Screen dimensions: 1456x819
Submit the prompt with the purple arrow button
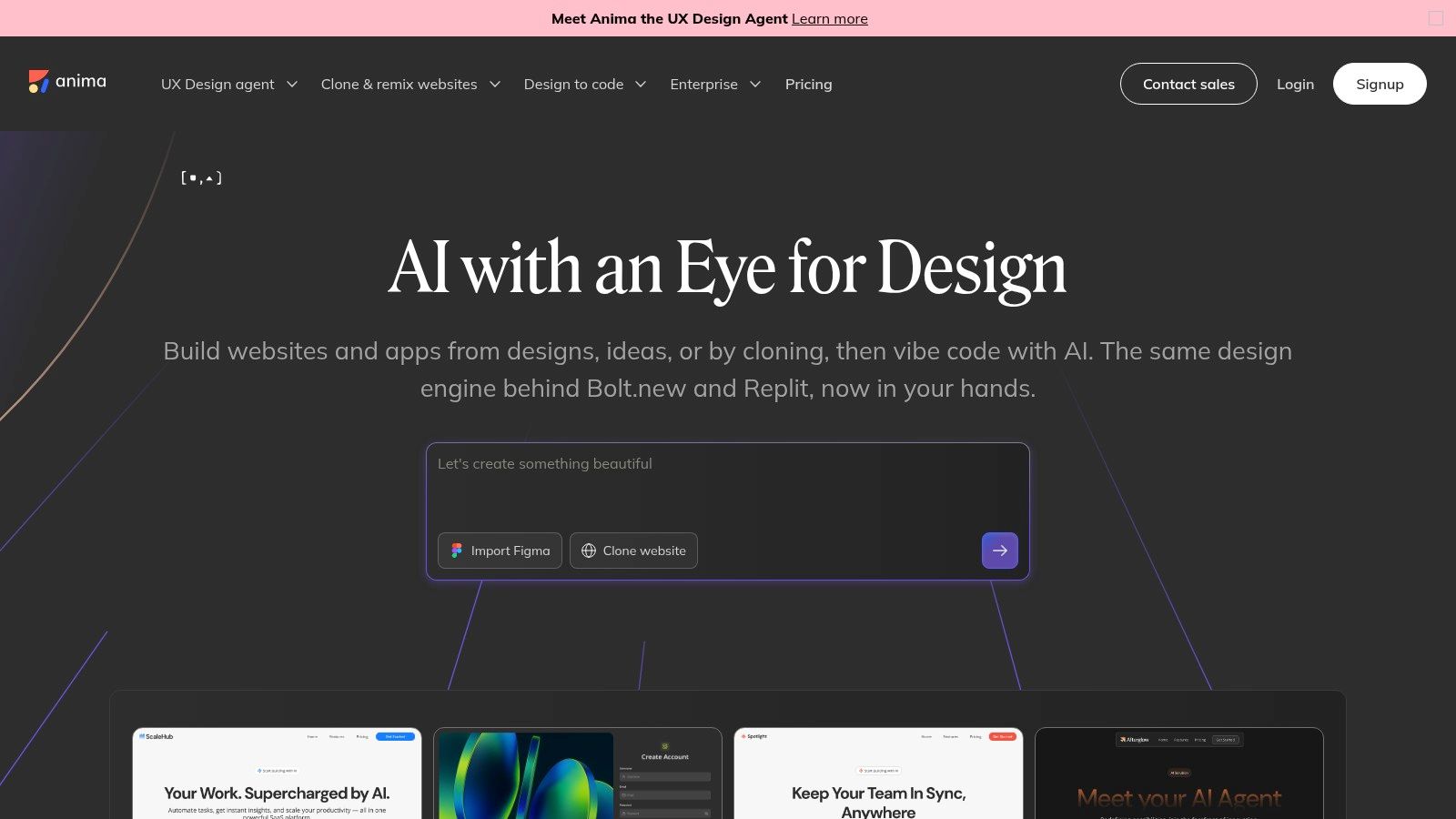[999, 551]
